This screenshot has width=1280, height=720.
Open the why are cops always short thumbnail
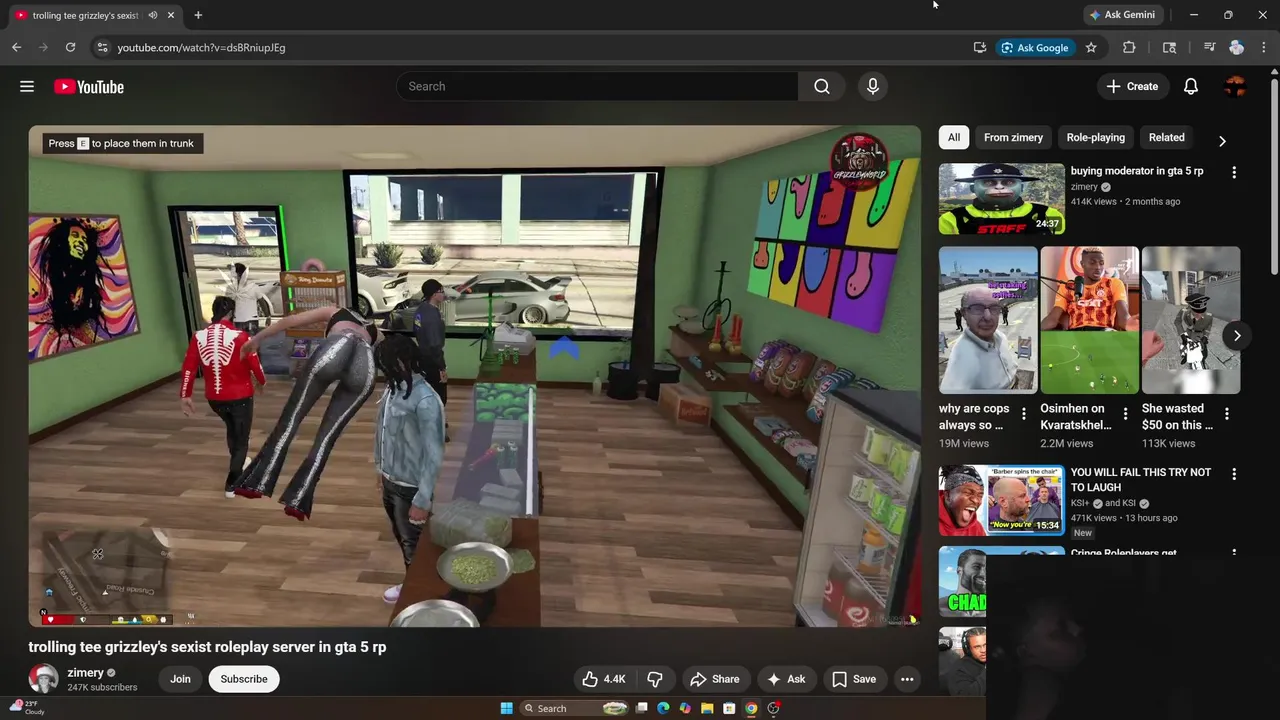click(988, 320)
